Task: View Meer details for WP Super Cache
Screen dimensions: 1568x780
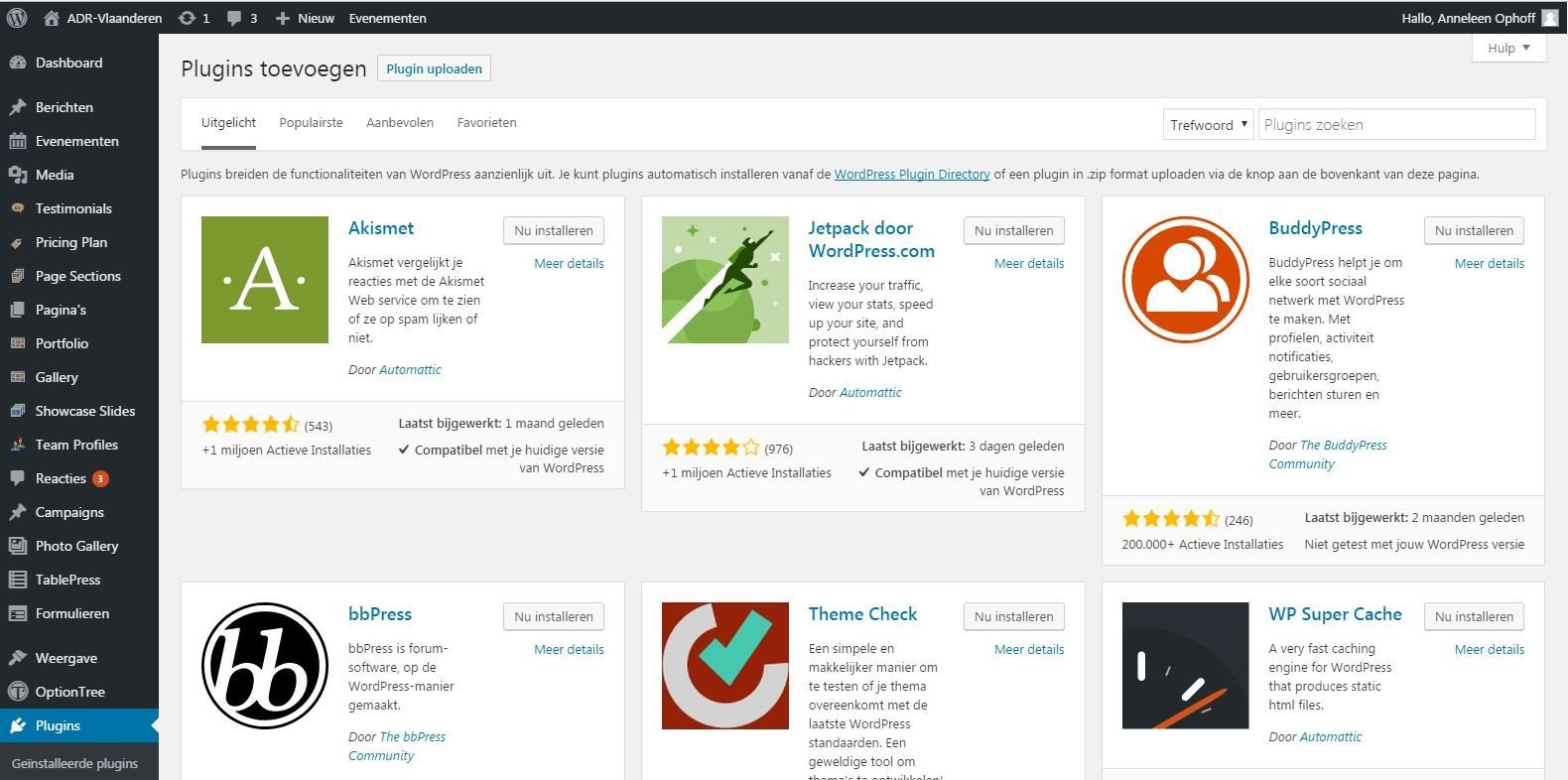Action: (x=1490, y=649)
